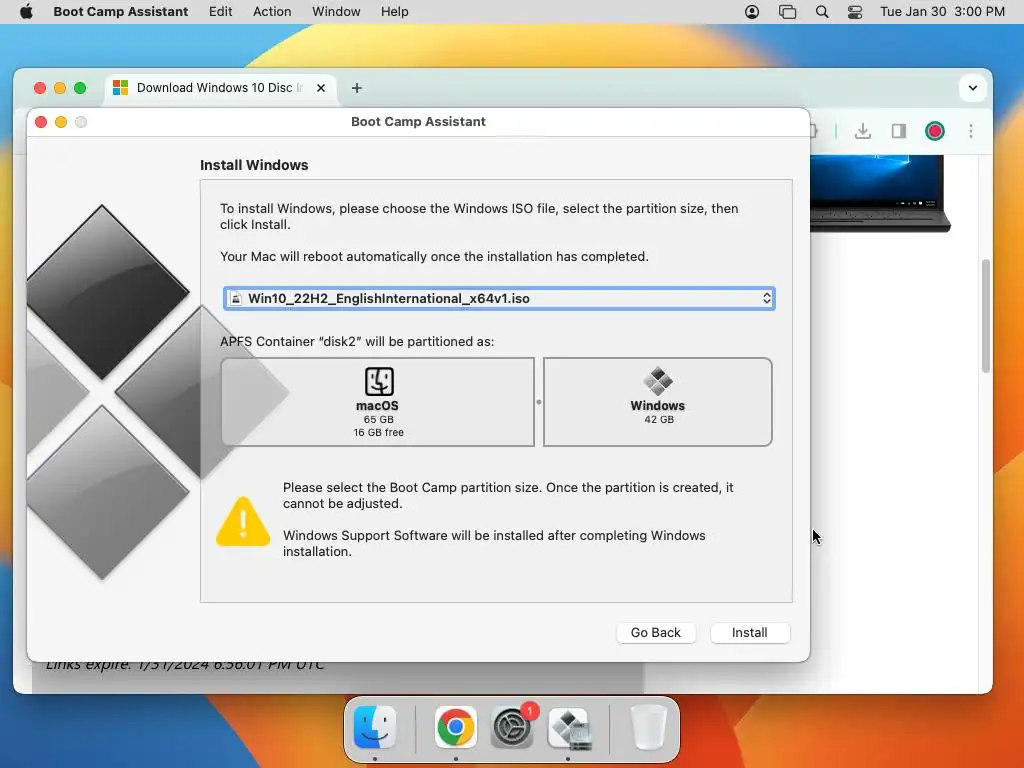Image resolution: width=1024 pixels, height=768 pixels.
Task: Open the Edit menu
Action: pyautogui.click(x=220, y=12)
